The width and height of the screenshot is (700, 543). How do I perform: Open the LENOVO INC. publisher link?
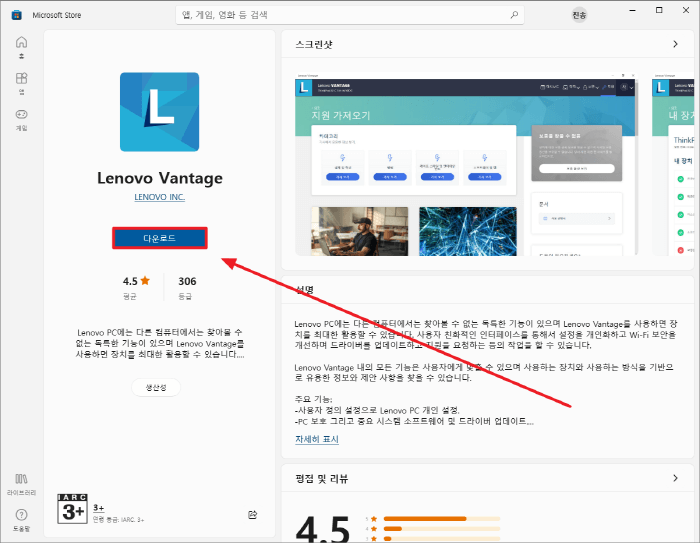[x=159, y=197]
